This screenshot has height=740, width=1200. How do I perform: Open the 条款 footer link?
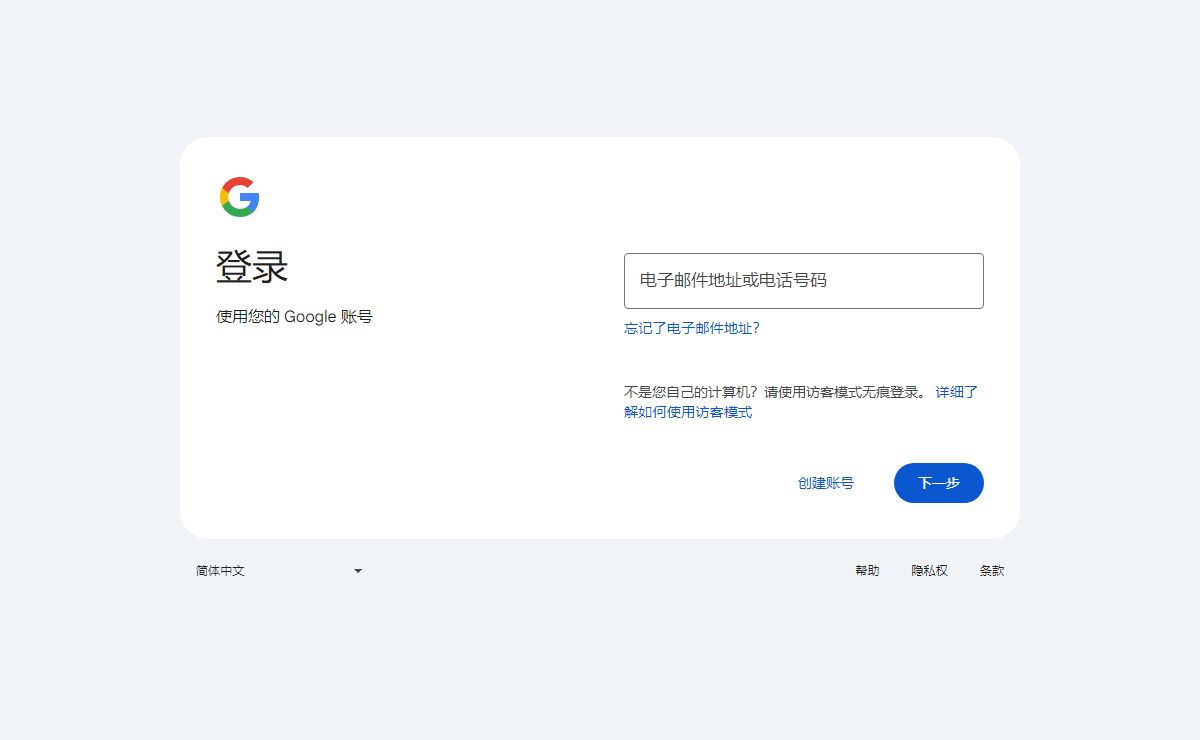click(x=992, y=571)
